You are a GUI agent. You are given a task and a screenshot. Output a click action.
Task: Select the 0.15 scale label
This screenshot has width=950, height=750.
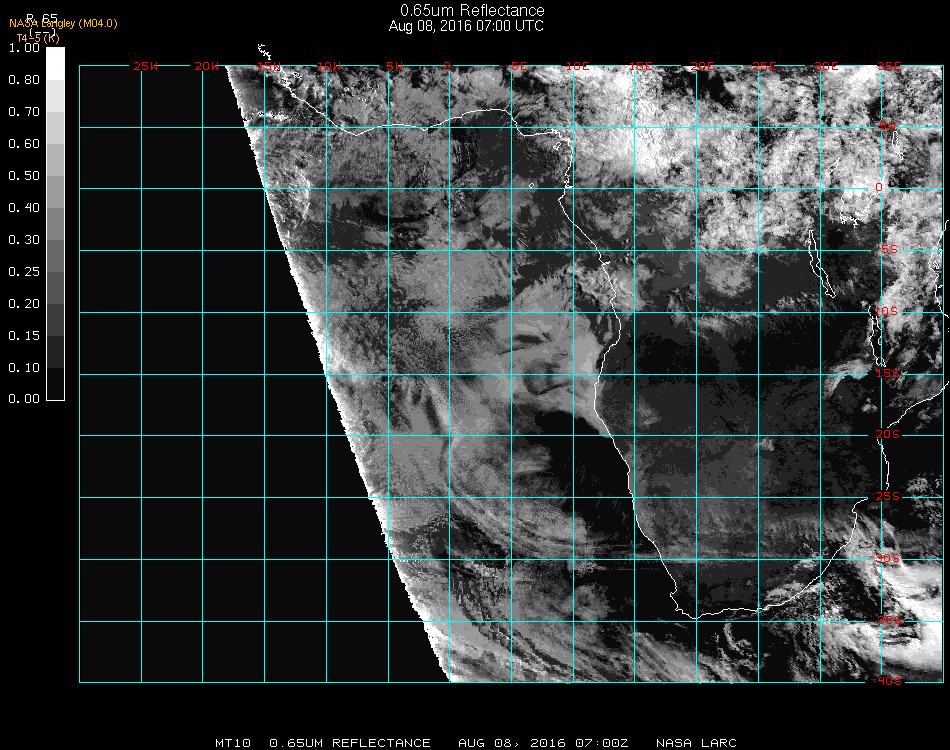(24, 336)
